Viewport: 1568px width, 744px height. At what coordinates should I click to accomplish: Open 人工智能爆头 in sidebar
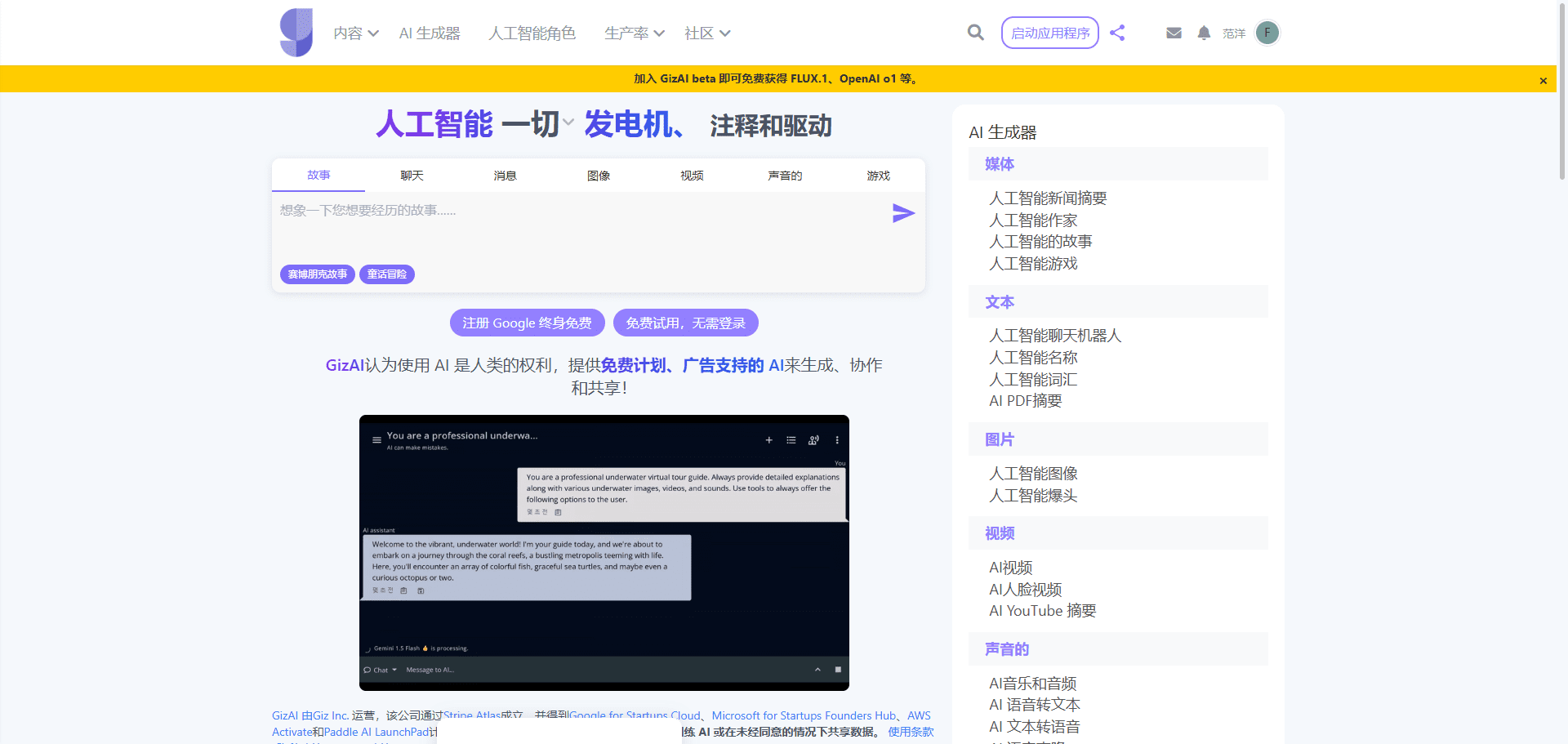click(x=1033, y=496)
